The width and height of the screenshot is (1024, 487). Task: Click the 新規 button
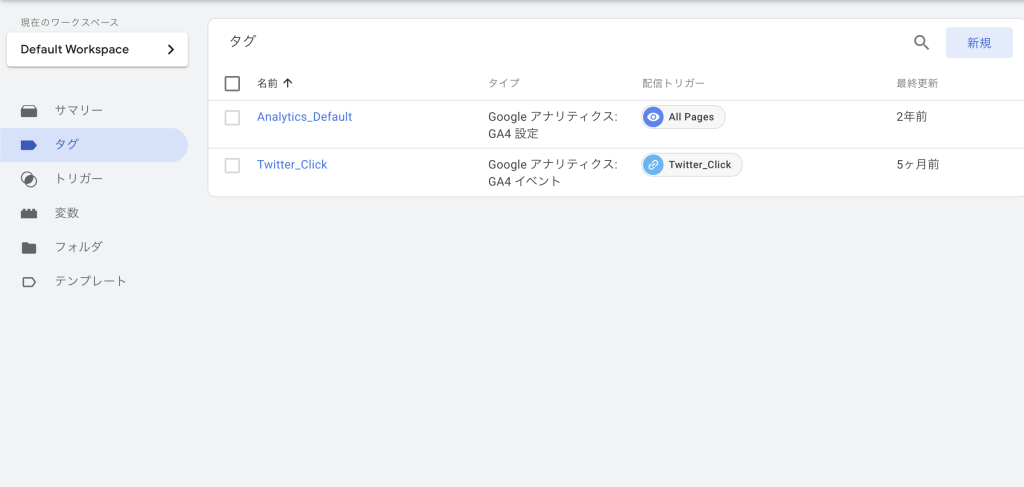979,43
